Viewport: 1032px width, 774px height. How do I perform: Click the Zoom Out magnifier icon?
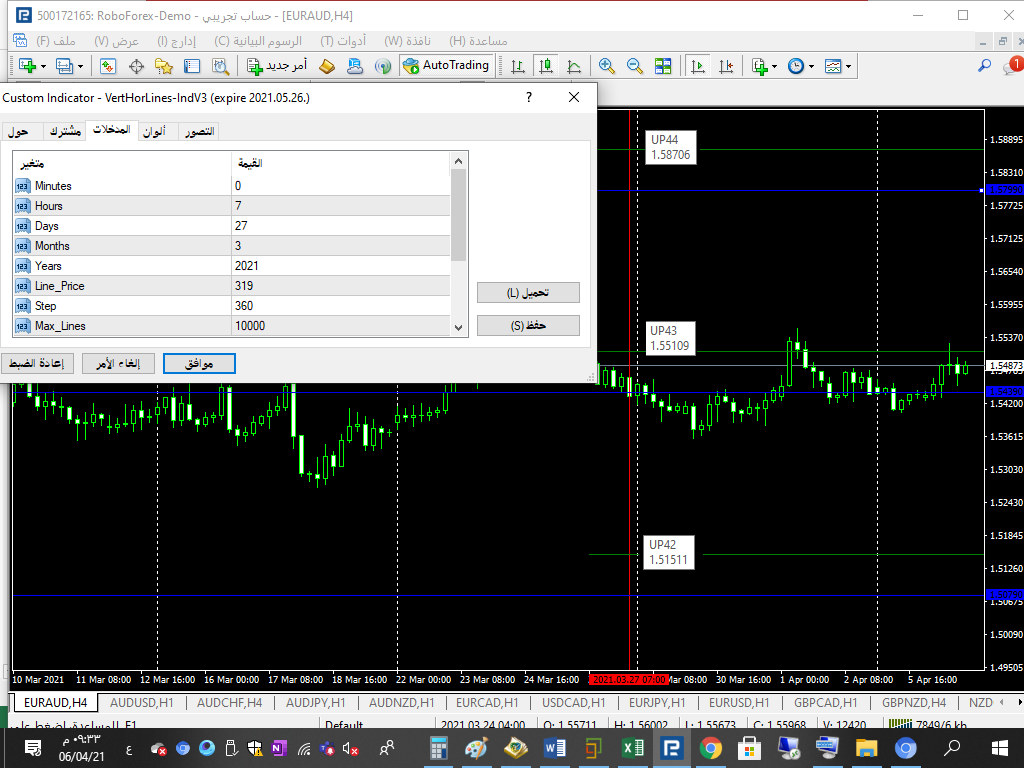634,66
